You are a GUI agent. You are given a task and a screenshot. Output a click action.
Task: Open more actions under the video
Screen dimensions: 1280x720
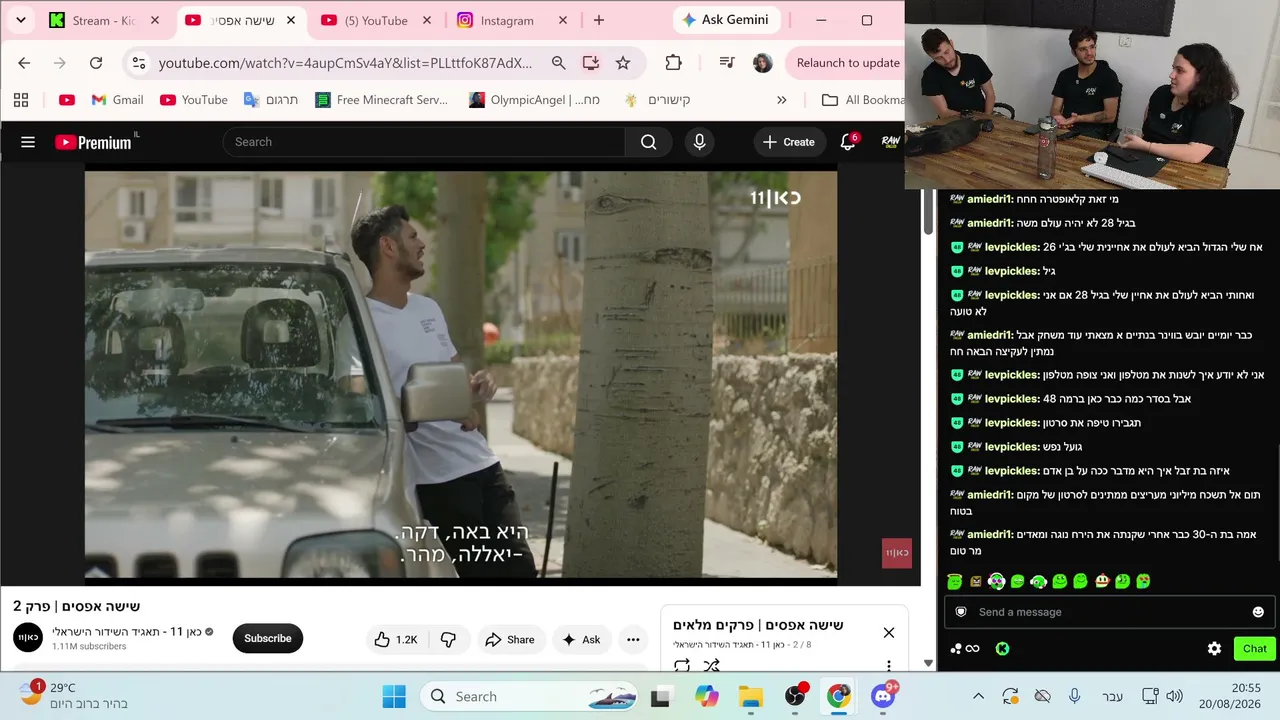coord(633,640)
